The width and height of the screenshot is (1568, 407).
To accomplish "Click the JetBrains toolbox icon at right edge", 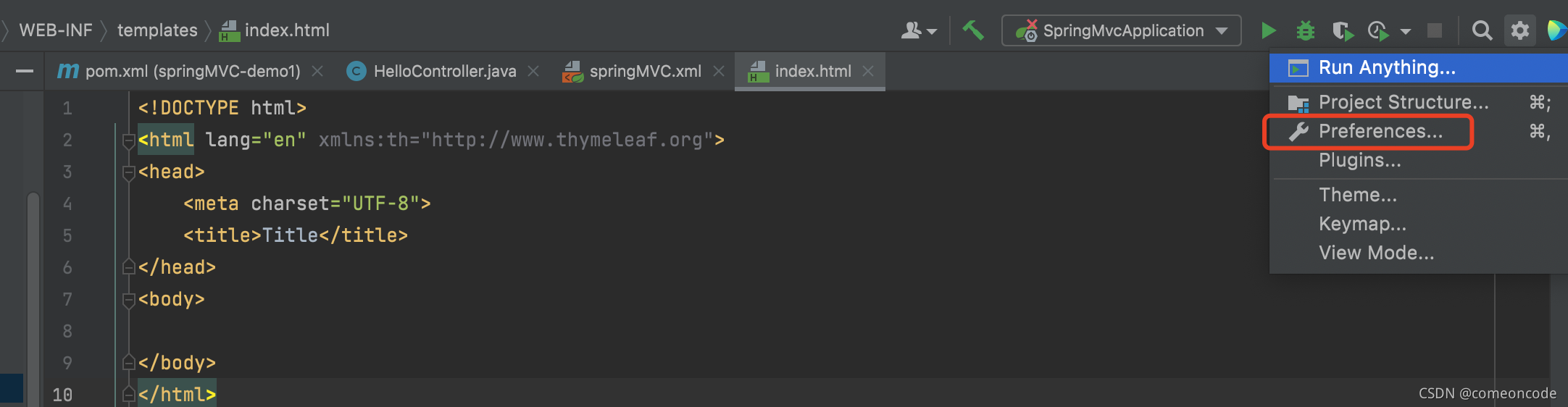I will pos(1557,30).
